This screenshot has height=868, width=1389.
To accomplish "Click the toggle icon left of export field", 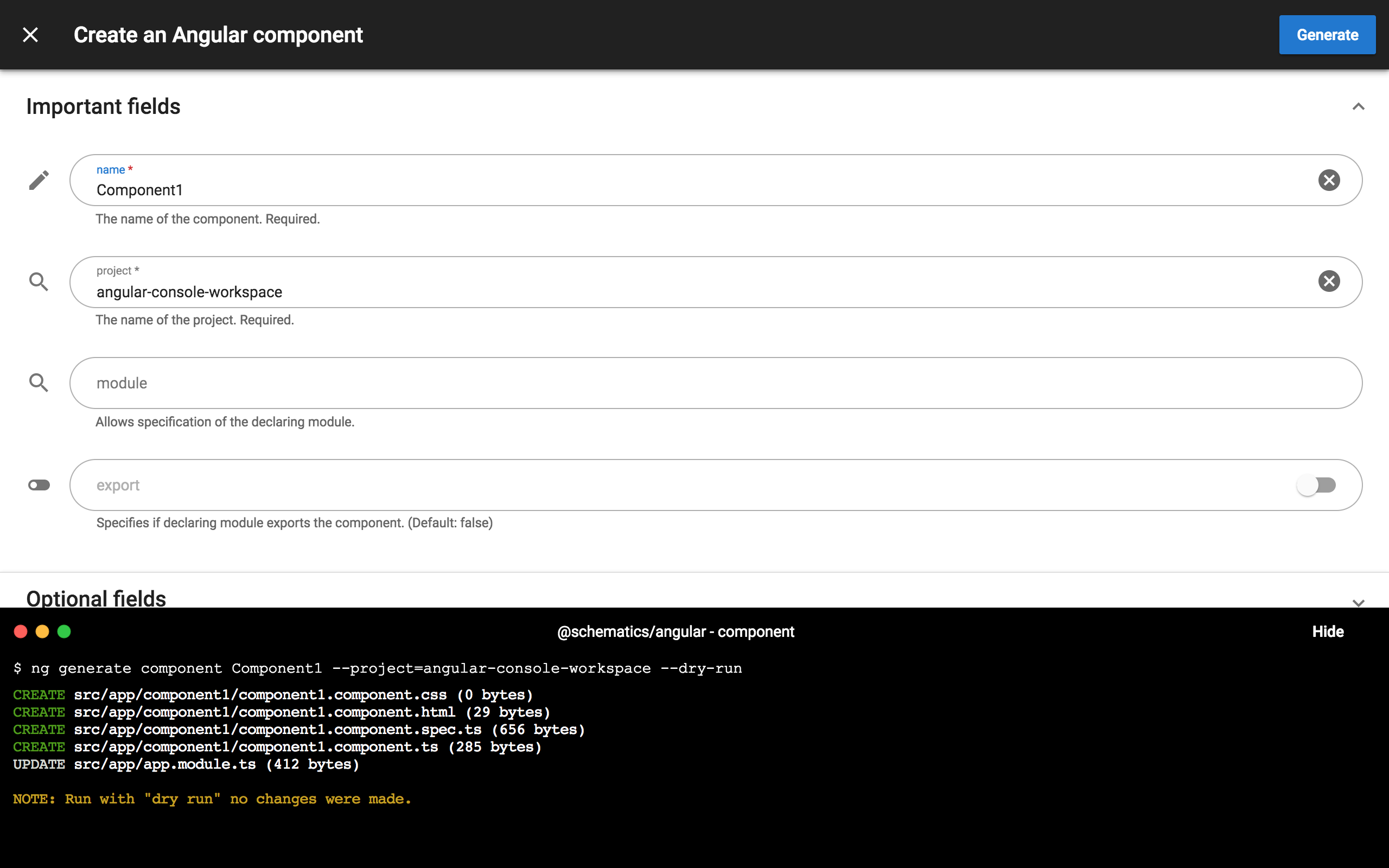I will tap(39, 485).
